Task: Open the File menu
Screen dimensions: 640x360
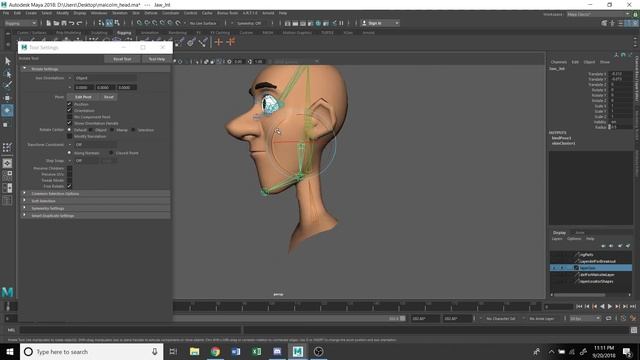Action: click(6, 13)
